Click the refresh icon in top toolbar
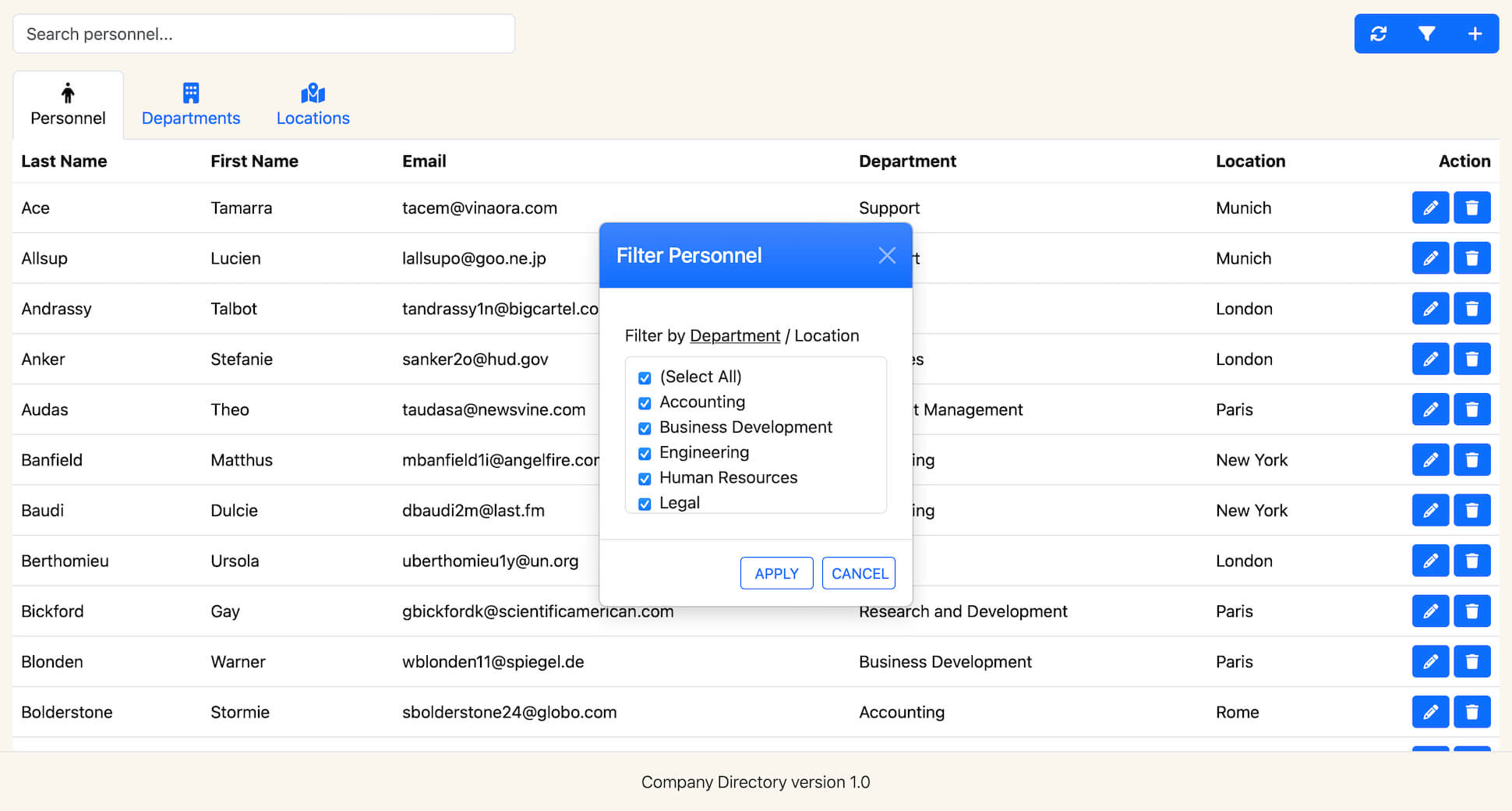1512x811 pixels. point(1378,34)
